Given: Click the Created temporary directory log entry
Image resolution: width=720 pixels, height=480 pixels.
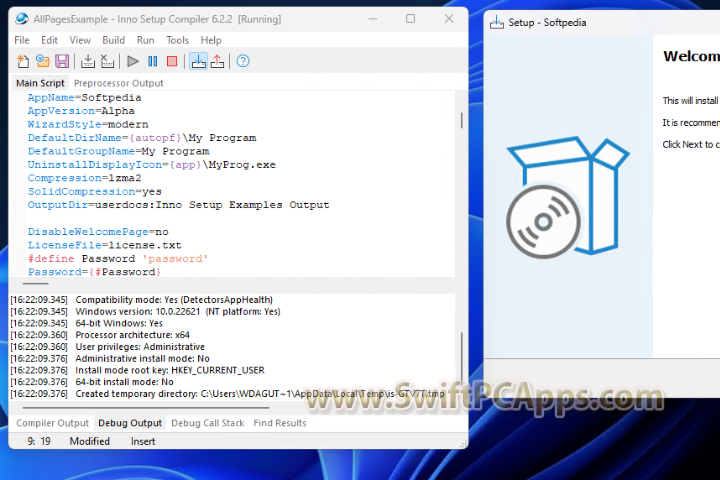Looking at the screenshot, I should [x=227, y=394].
